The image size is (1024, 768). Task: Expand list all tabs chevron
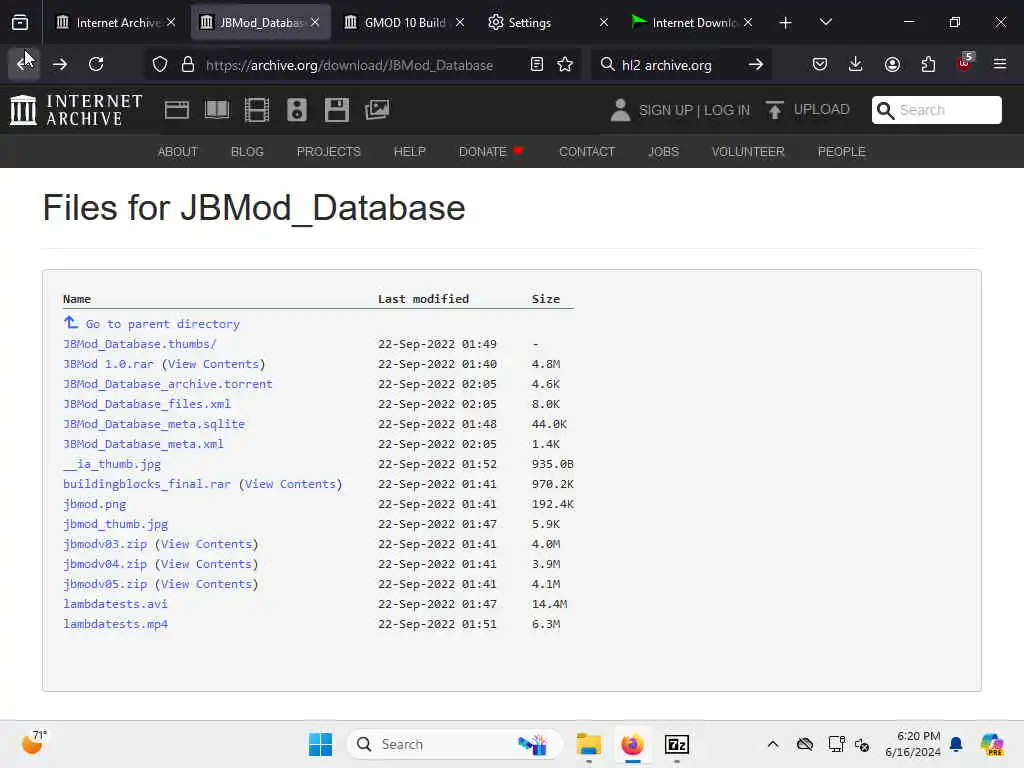825,23
